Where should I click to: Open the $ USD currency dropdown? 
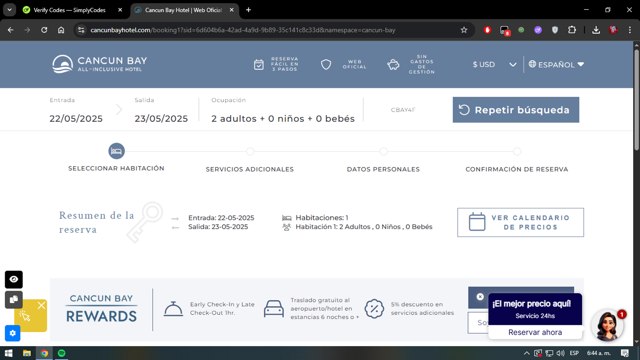(494, 64)
